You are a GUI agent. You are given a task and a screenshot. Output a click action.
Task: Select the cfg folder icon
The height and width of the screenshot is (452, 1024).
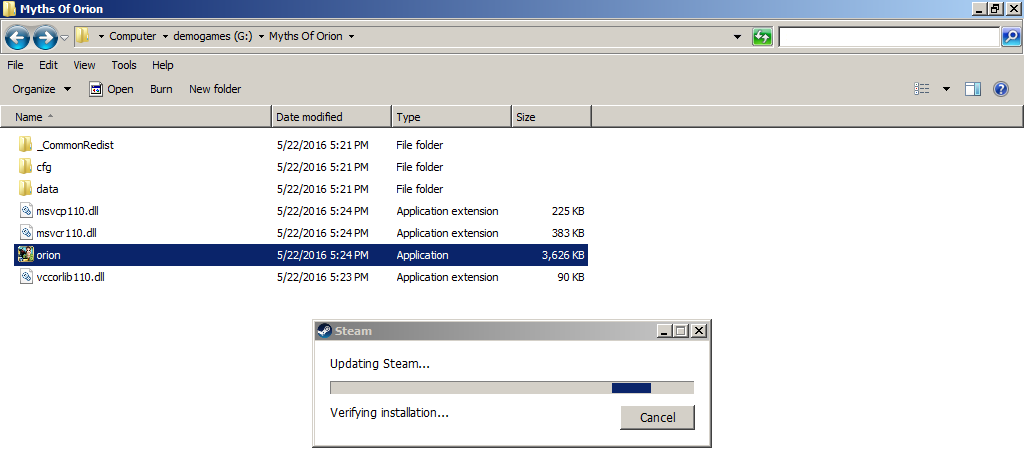point(25,167)
